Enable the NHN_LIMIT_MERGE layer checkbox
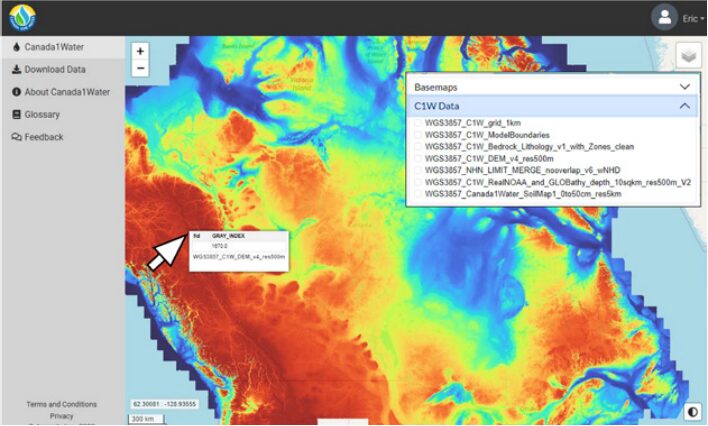 click(418, 170)
